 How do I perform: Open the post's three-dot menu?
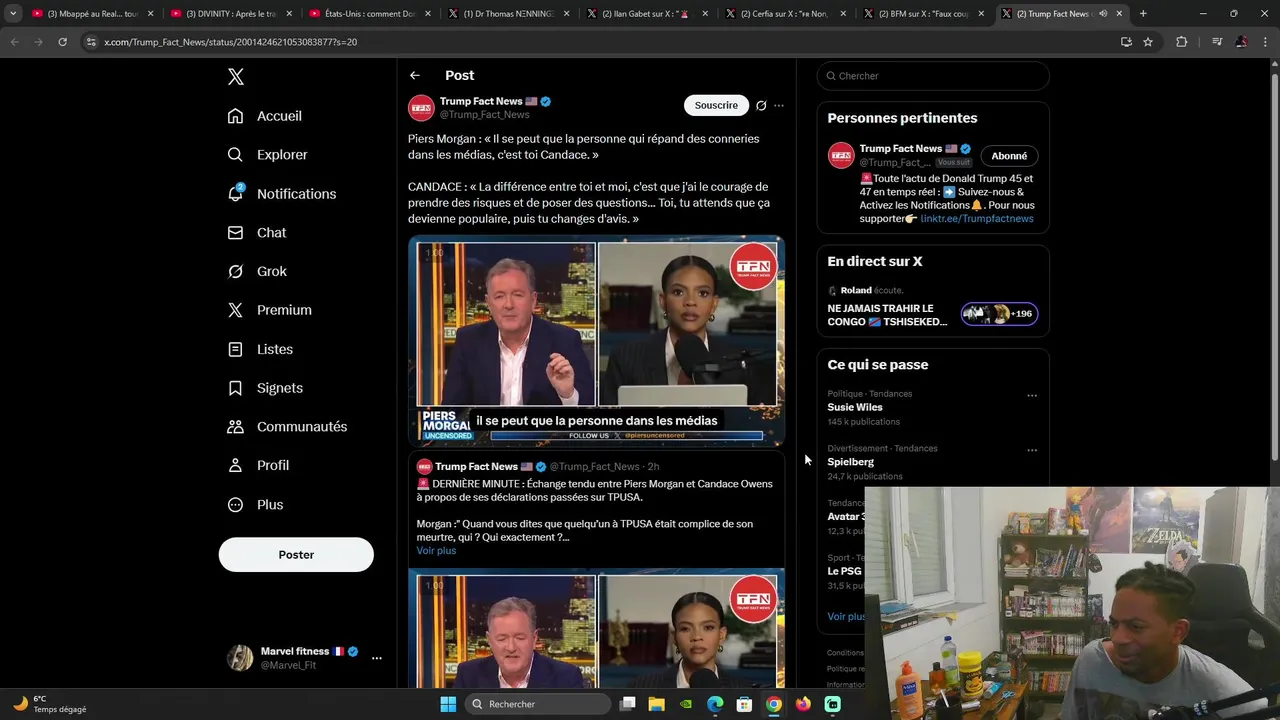[x=779, y=105]
